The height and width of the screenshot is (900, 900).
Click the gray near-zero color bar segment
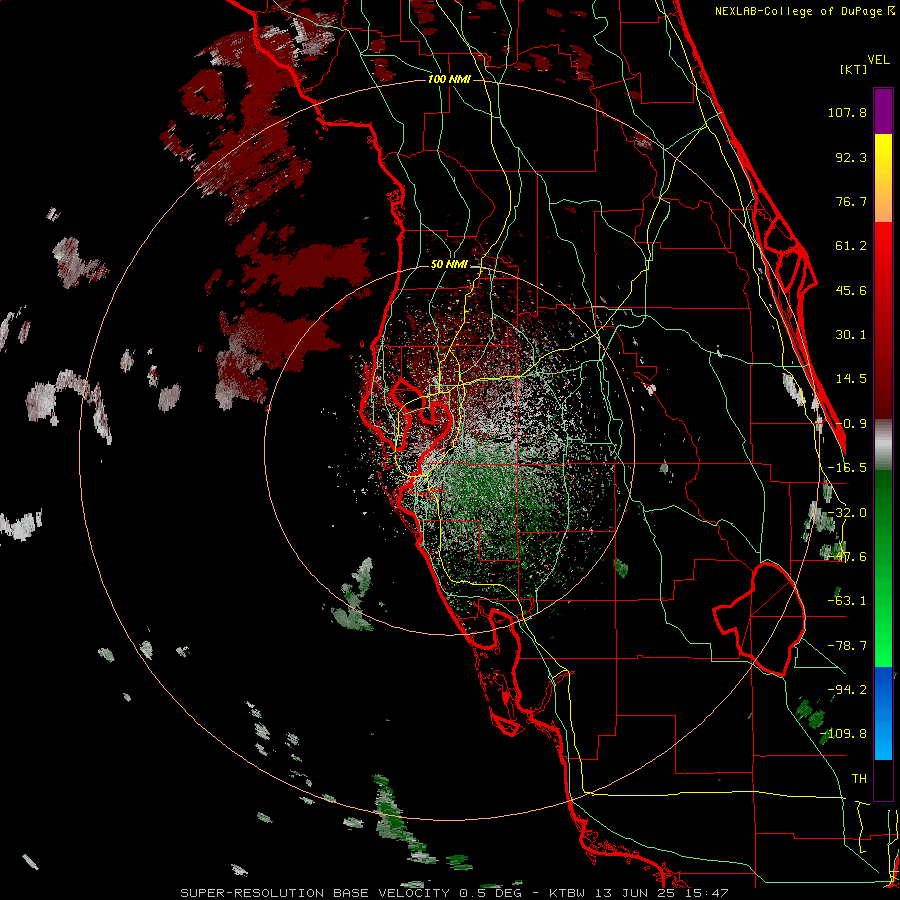pyautogui.click(x=883, y=445)
